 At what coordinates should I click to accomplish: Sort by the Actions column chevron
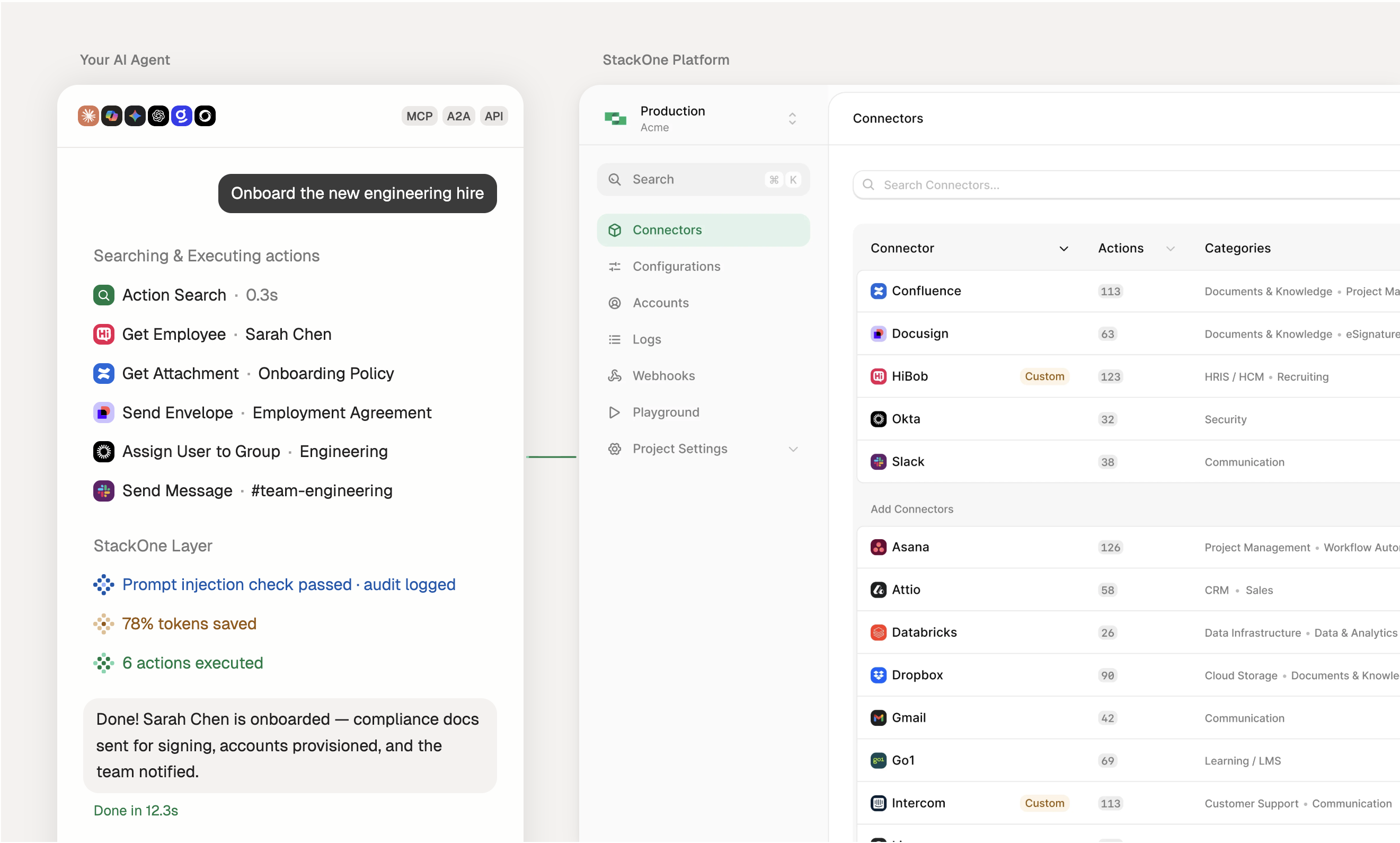coord(1170,248)
